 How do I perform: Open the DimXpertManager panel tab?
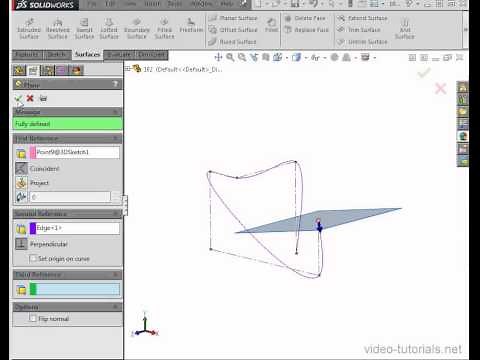point(61,70)
